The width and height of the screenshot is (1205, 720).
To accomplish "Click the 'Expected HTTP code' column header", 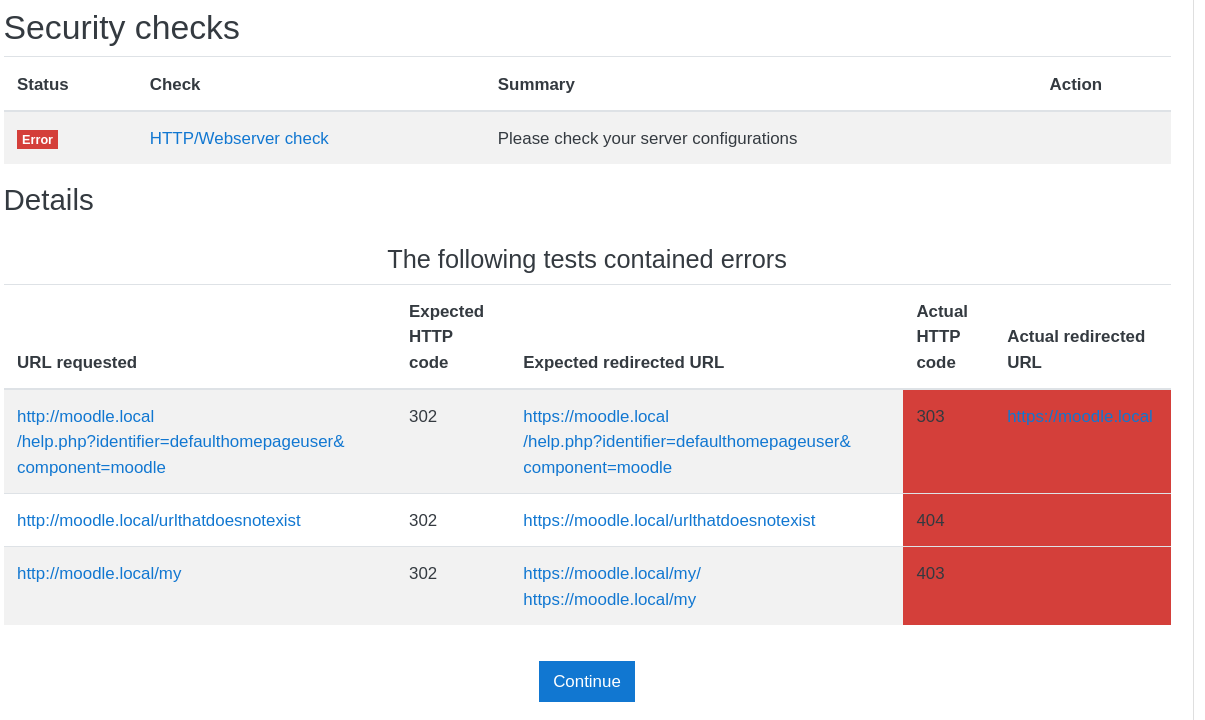I will pos(446,336).
